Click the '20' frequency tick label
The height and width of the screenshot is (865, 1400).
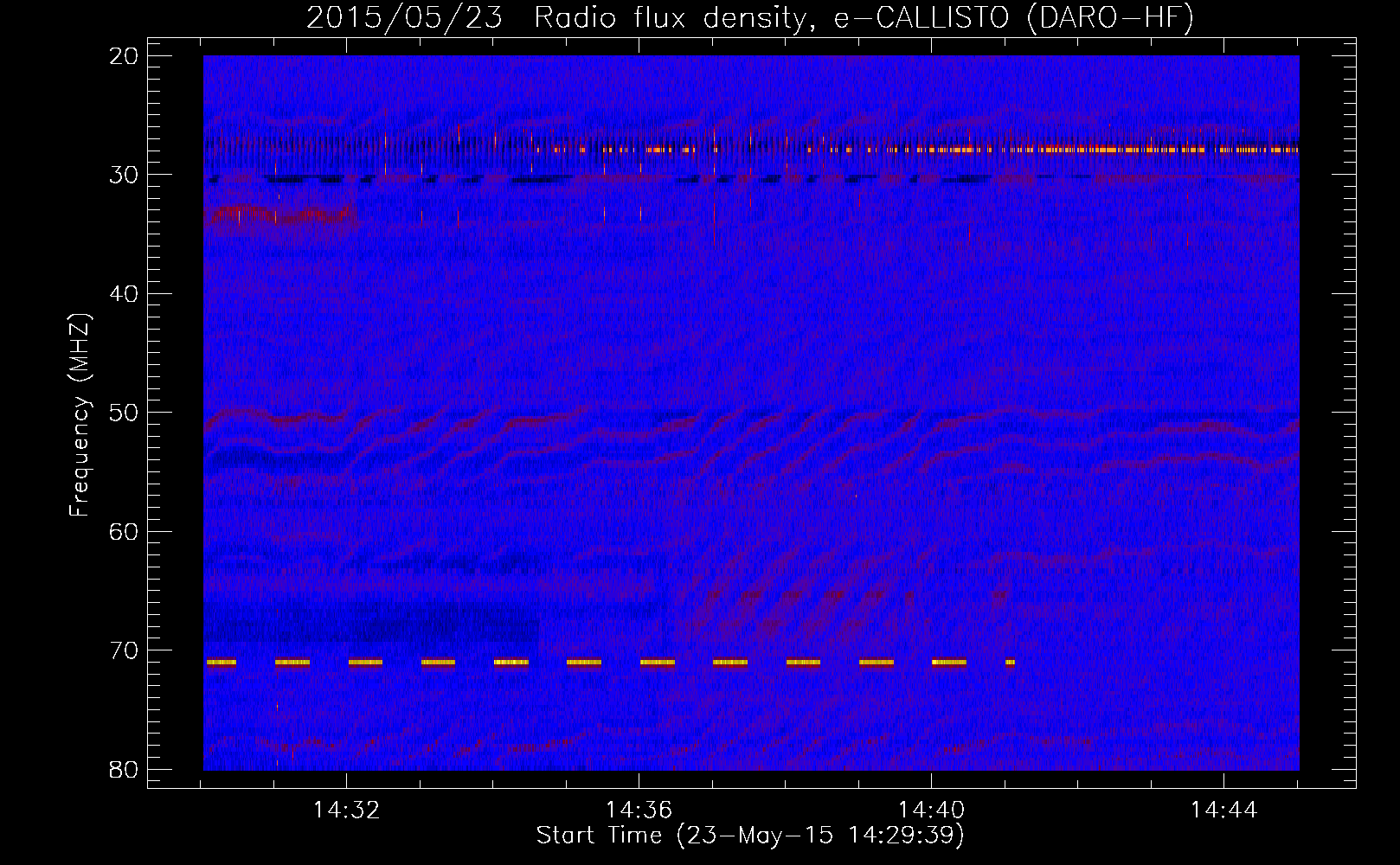point(124,56)
